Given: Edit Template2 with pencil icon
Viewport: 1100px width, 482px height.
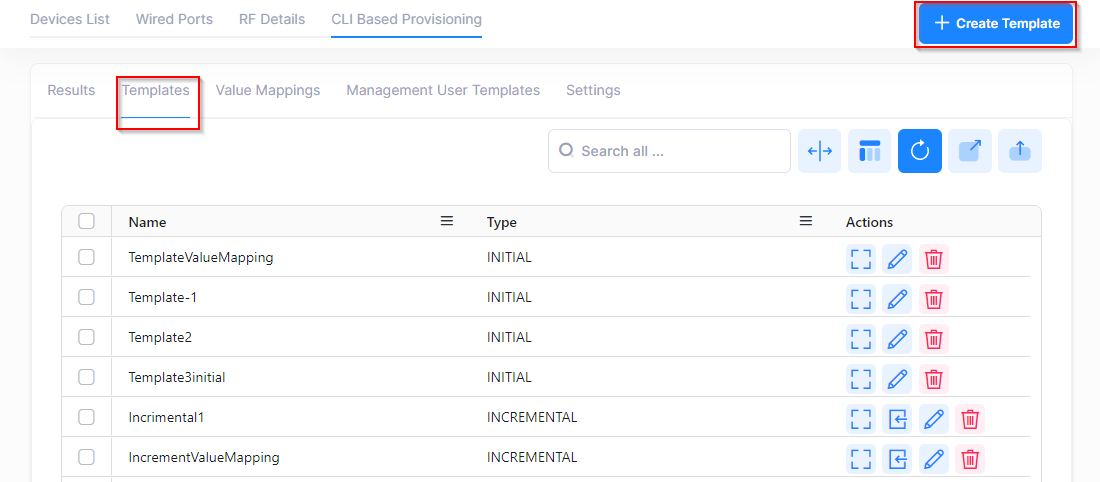Looking at the screenshot, I should click(897, 340).
